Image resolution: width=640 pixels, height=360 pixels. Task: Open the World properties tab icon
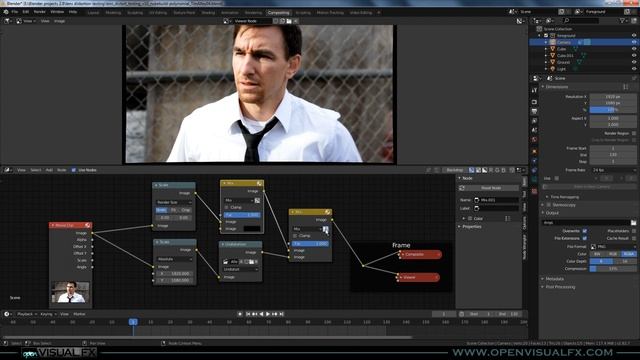click(534, 140)
